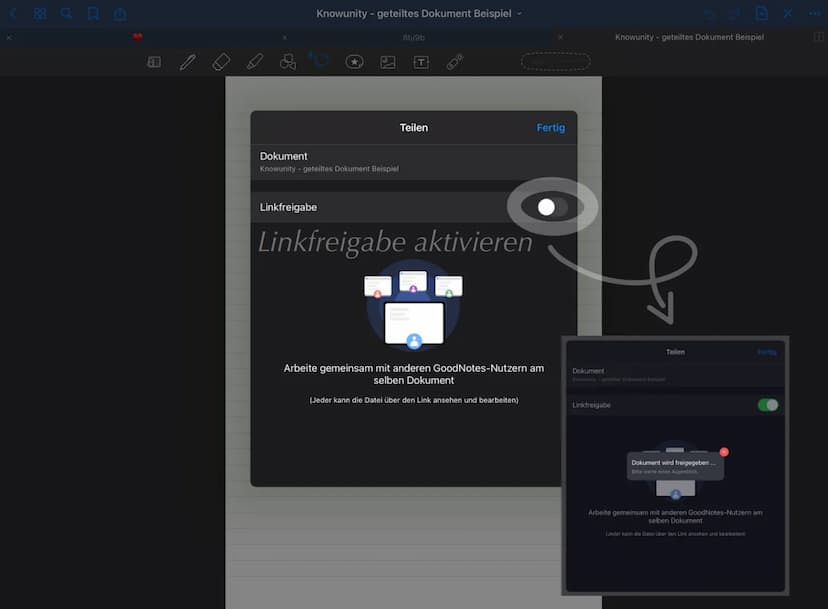Add a new page with the page-plus icon
Image resolution: width=828 pixels, height=609 pixels.
tap(761, 14)
